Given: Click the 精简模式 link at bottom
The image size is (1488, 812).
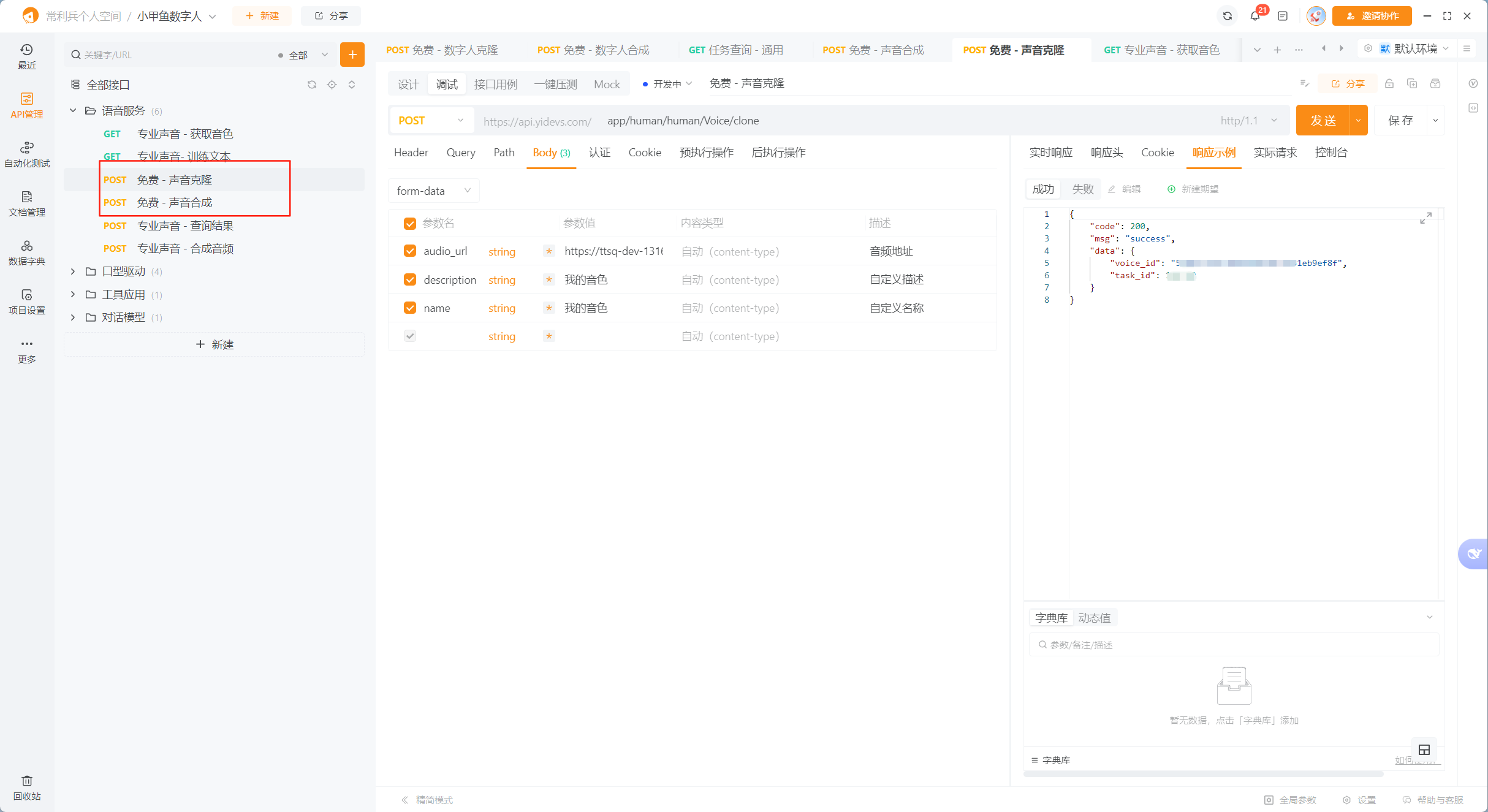Looking at the screenshot, I should coord(427,800).
